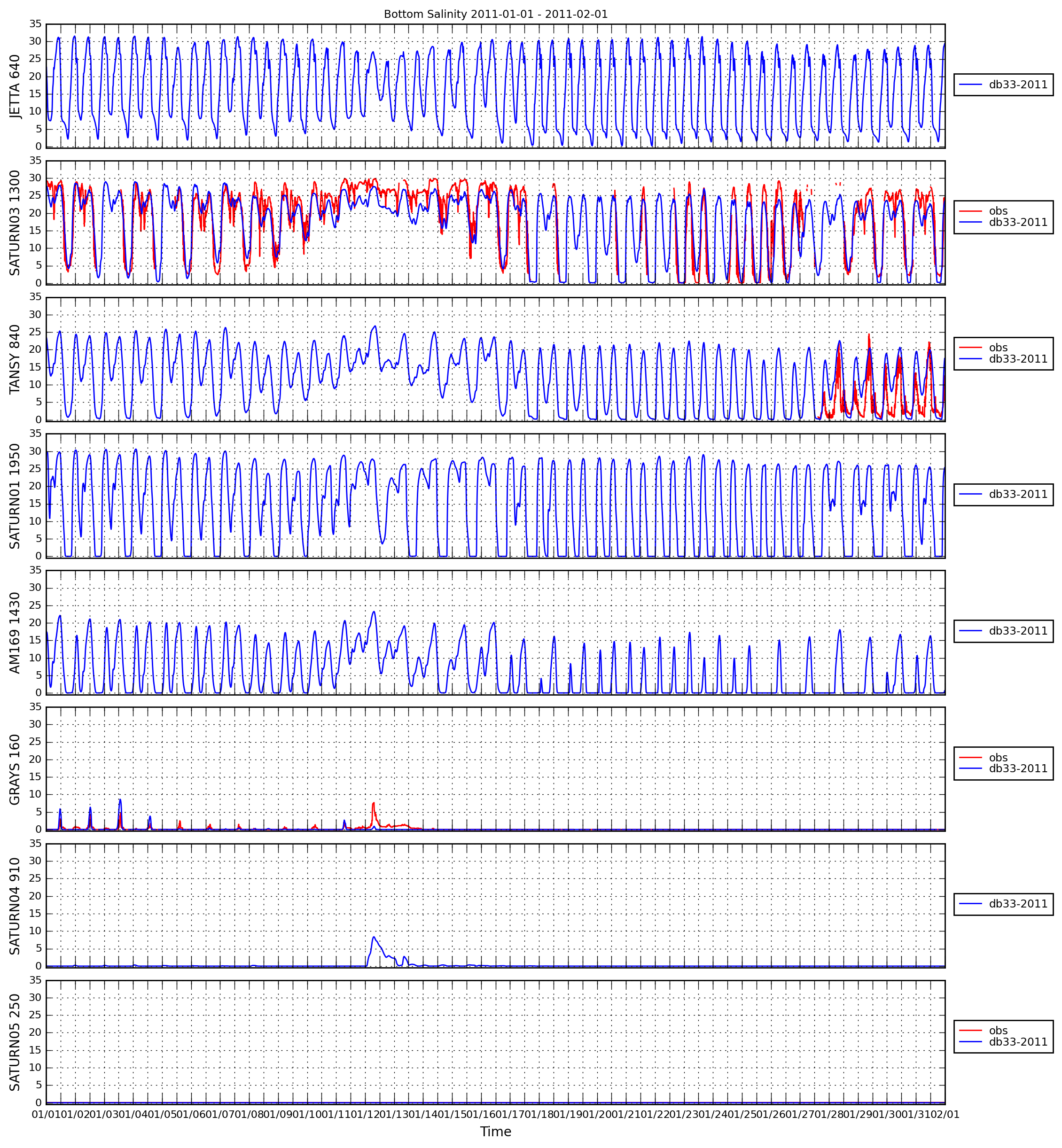Click db33-2011 label in SATURN03 legend

click(1018, 222)
